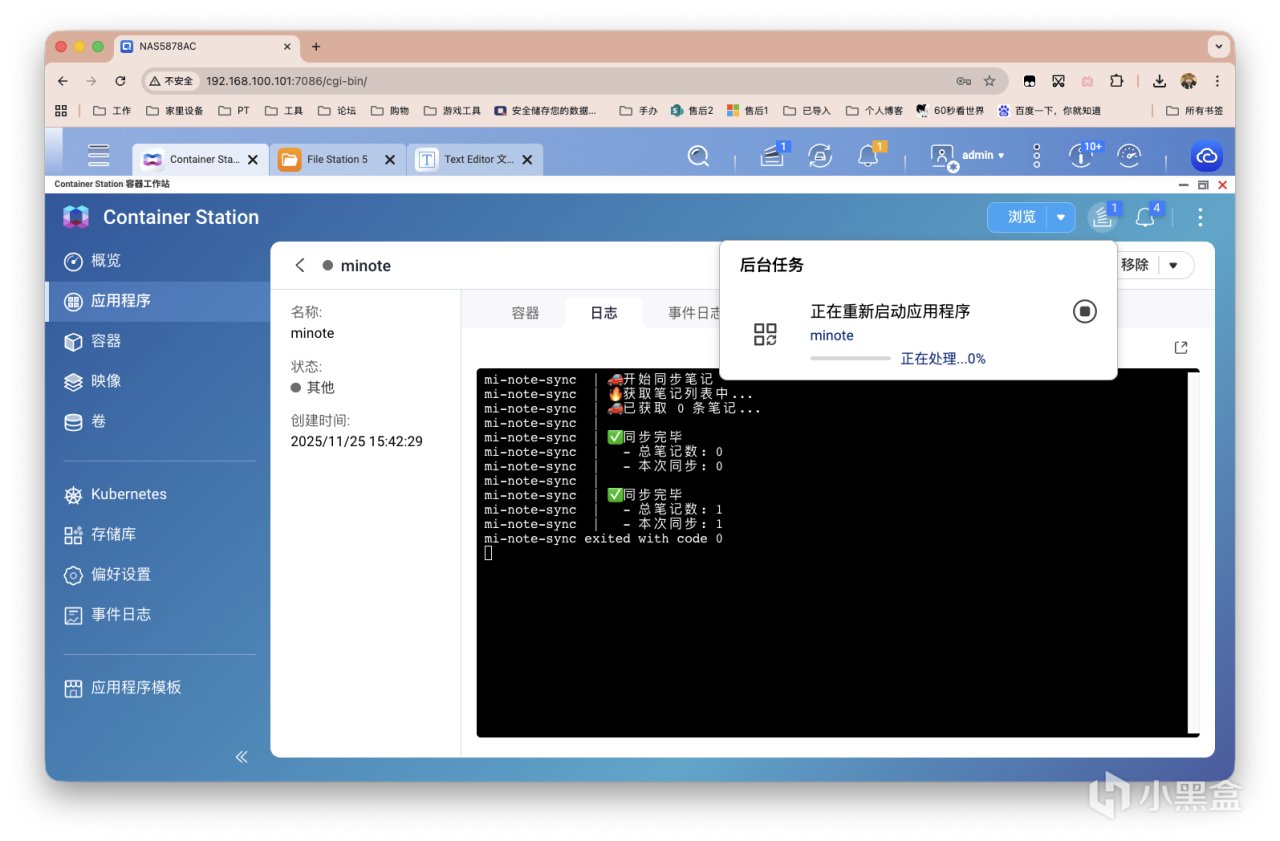The image size is (1280, 841).
Task: Open a new Chrome tab
Action: [x=316, y=46]
